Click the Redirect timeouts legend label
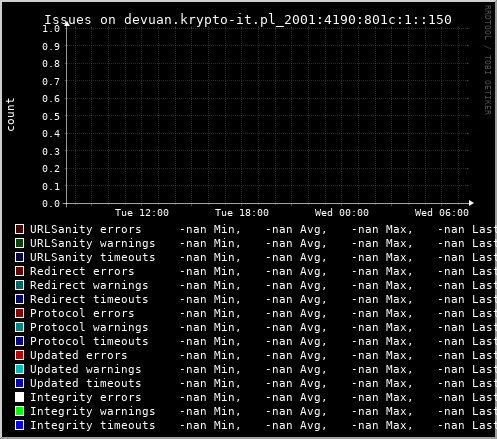 click(89, 299)
